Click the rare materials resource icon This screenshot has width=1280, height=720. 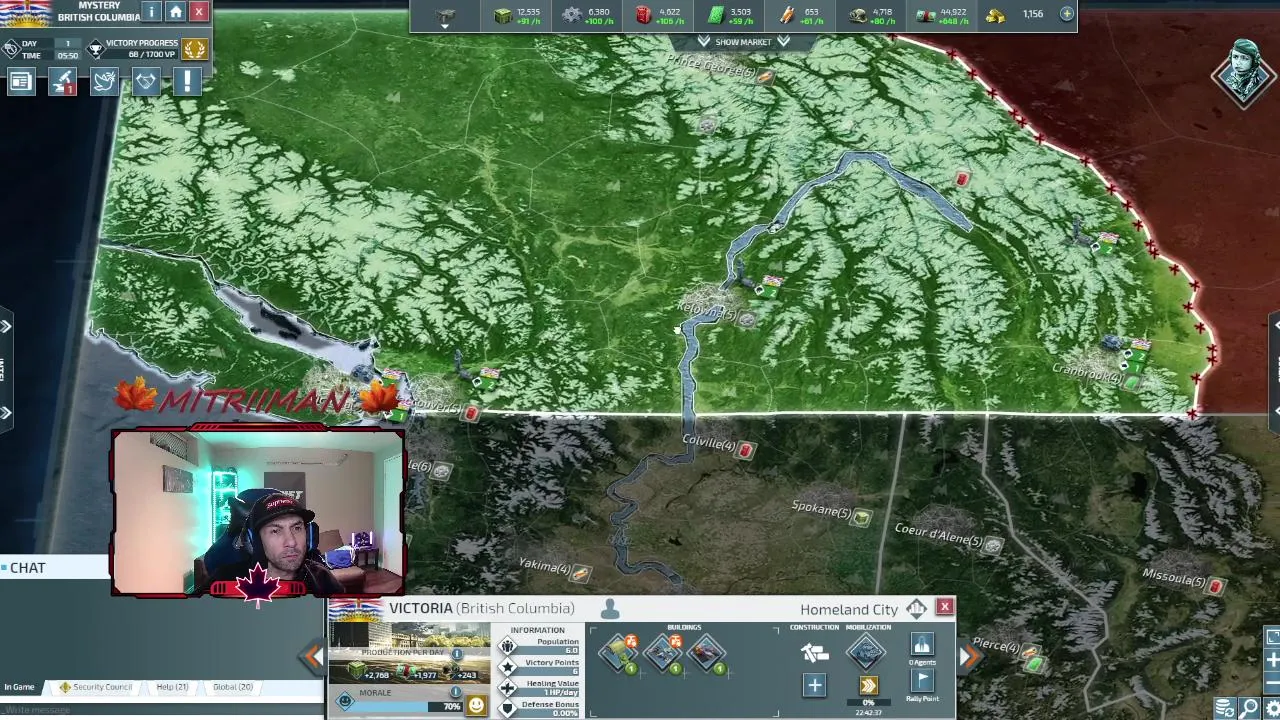[x=787, y=15]
